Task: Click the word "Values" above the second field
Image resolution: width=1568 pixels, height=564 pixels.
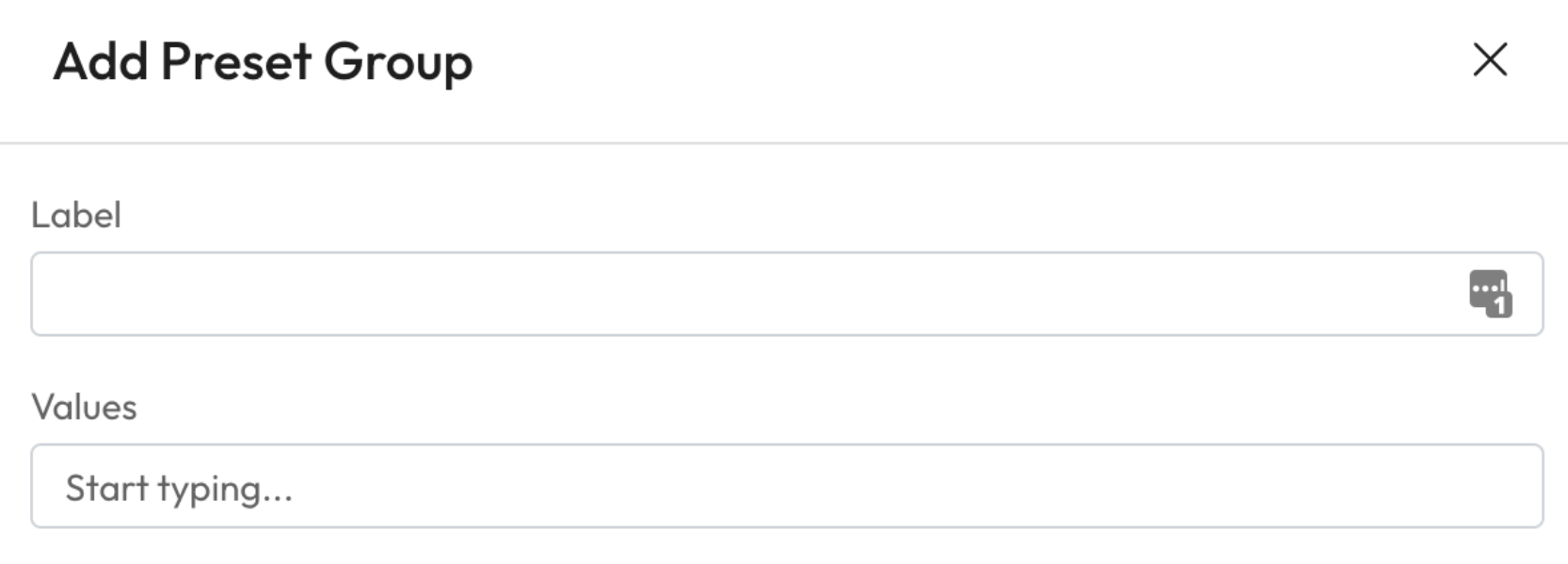Action: point(84,408)
